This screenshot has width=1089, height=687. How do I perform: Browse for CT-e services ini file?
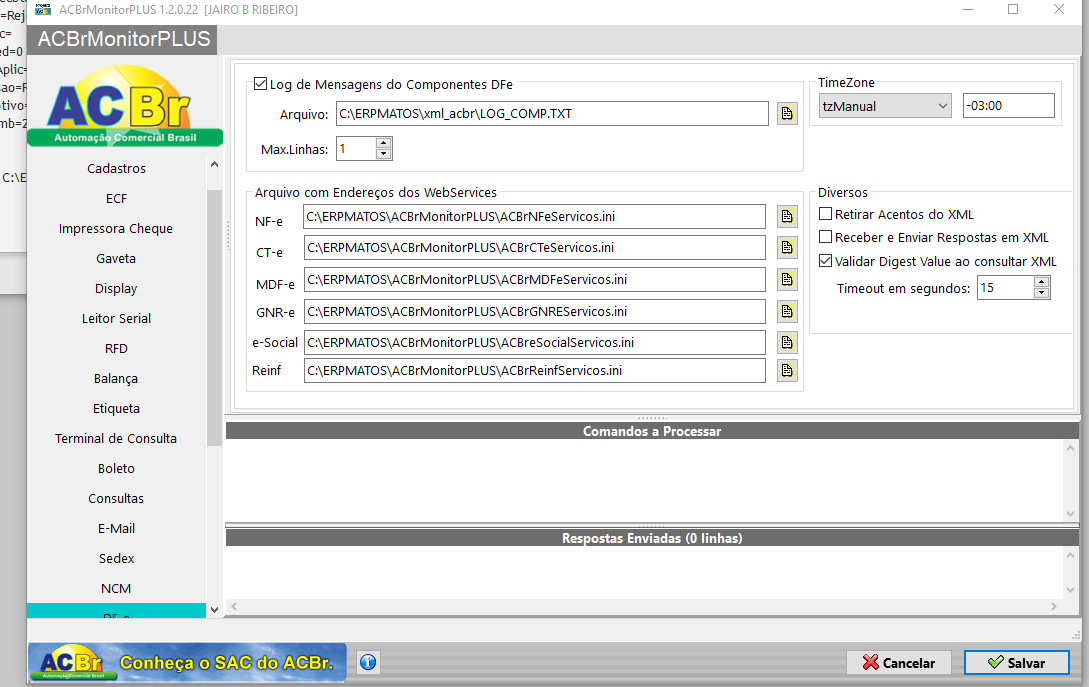[x=787, y=247]
